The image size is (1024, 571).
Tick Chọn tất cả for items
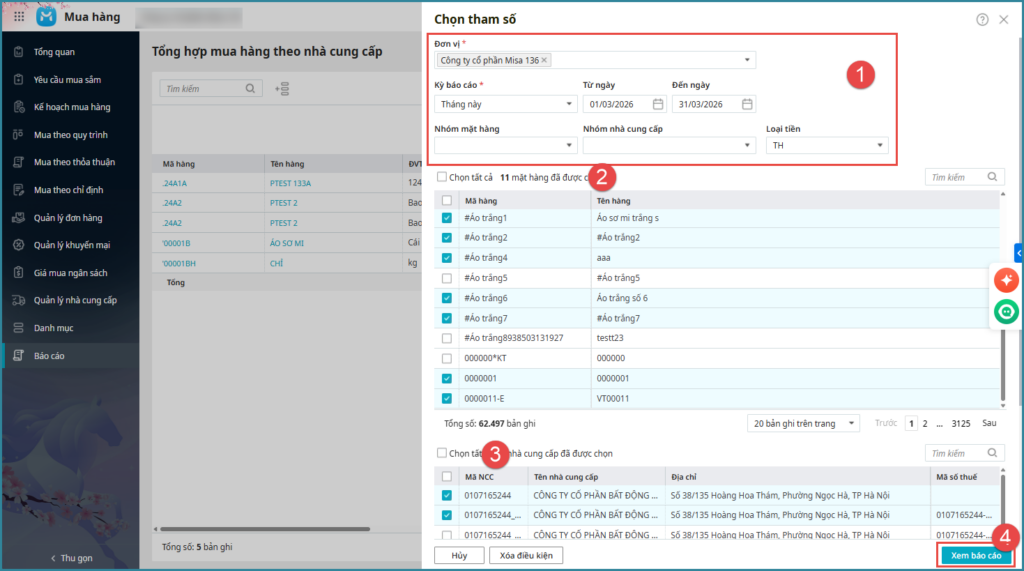[x=442, y=177]
